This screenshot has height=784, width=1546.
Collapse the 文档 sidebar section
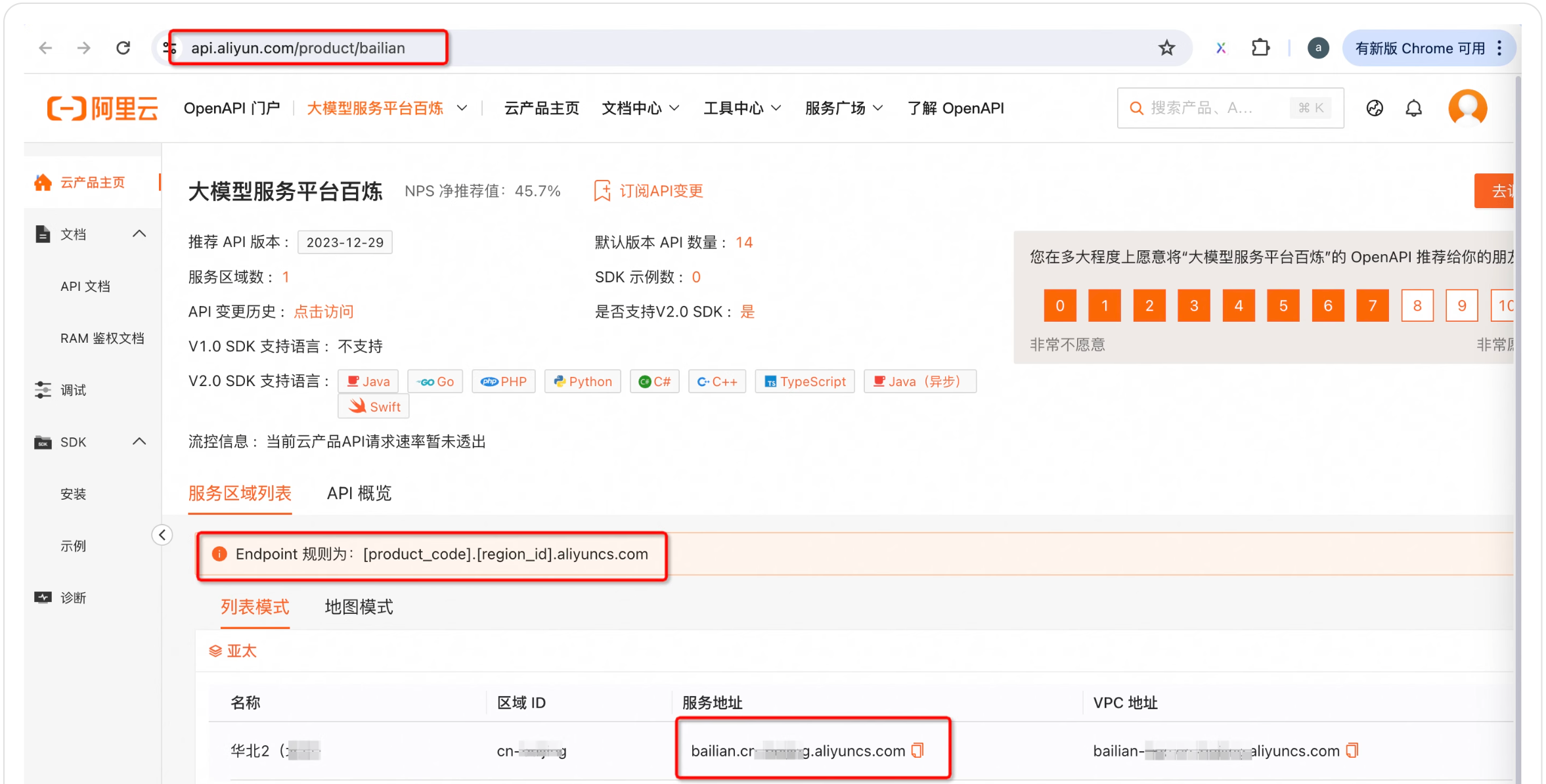point(139,234)
